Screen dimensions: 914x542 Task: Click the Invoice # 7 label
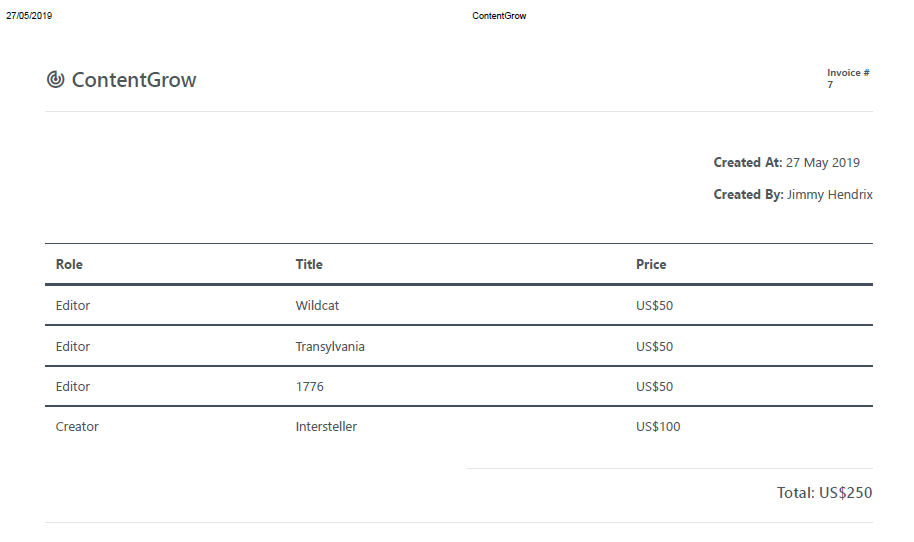(848, 78)
